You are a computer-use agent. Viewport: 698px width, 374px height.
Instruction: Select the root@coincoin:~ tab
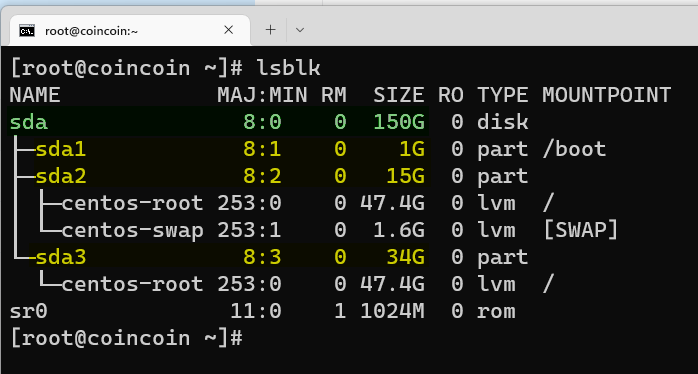(x=129, y=30)
